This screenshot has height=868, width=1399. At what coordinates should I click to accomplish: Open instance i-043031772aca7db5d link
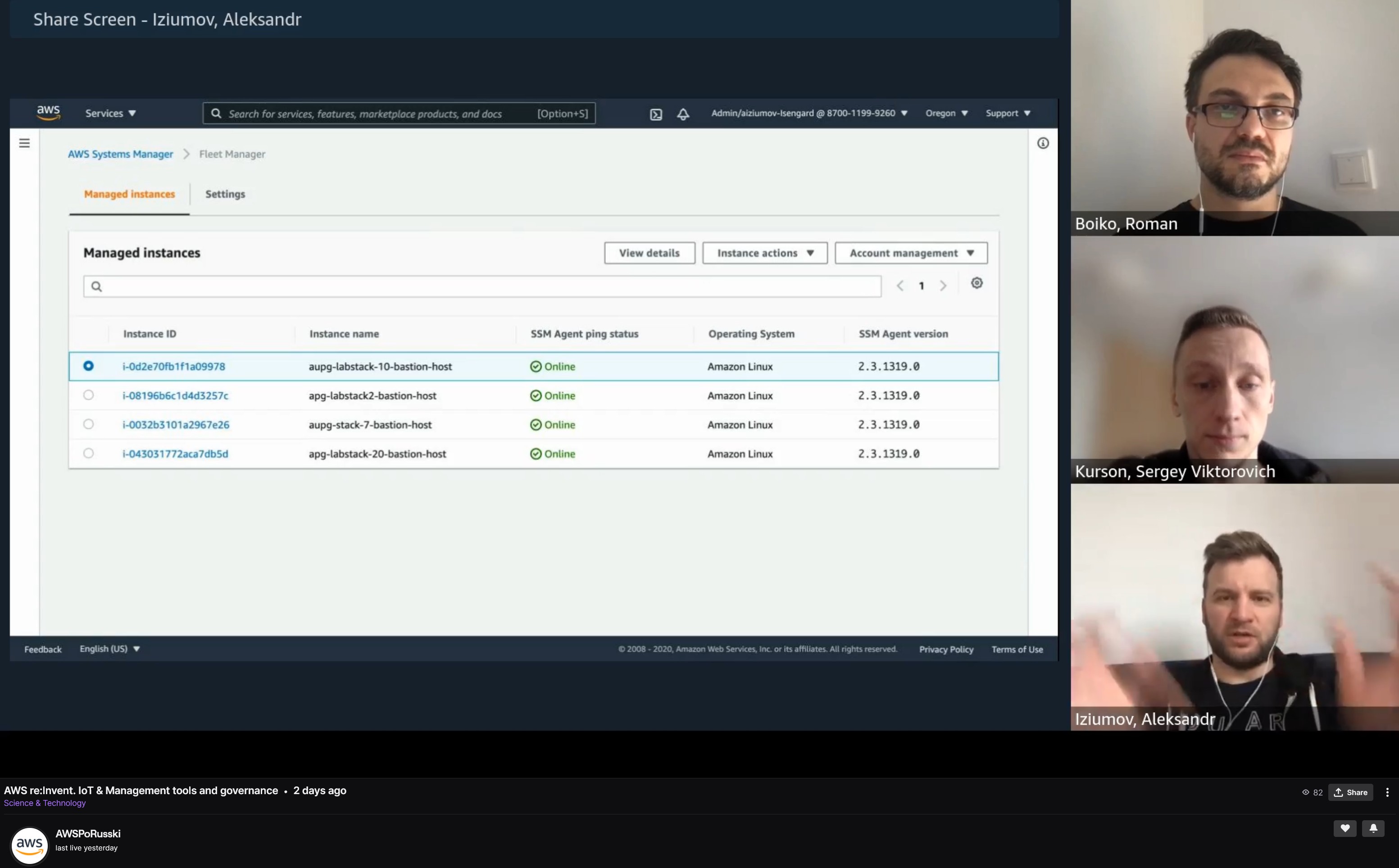coord(175,454)
